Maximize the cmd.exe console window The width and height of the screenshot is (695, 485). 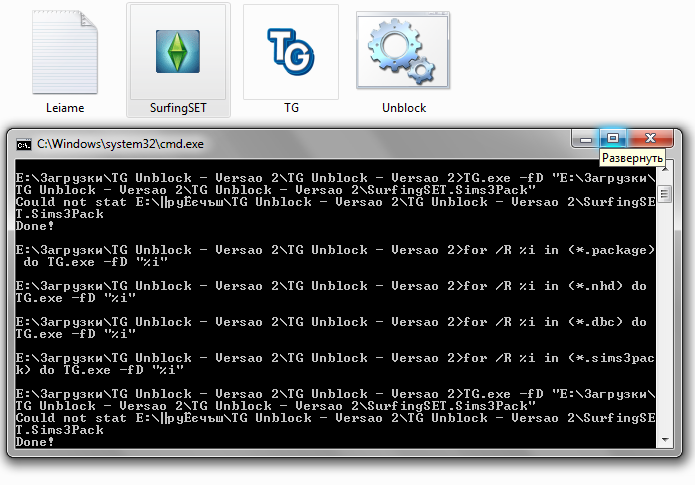(614, 138)
